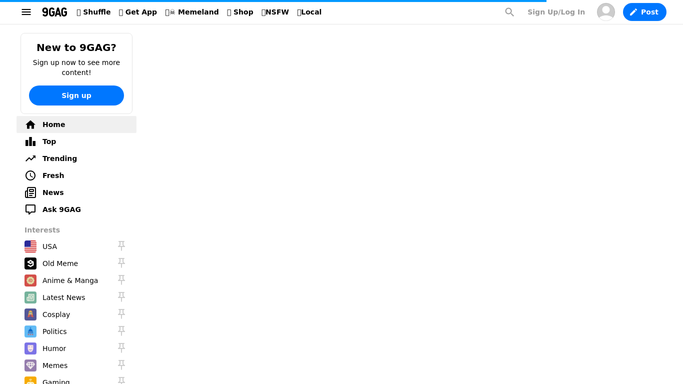Open NSFW in the top bar
Screen dimensions: 683x384
(275, 12)
